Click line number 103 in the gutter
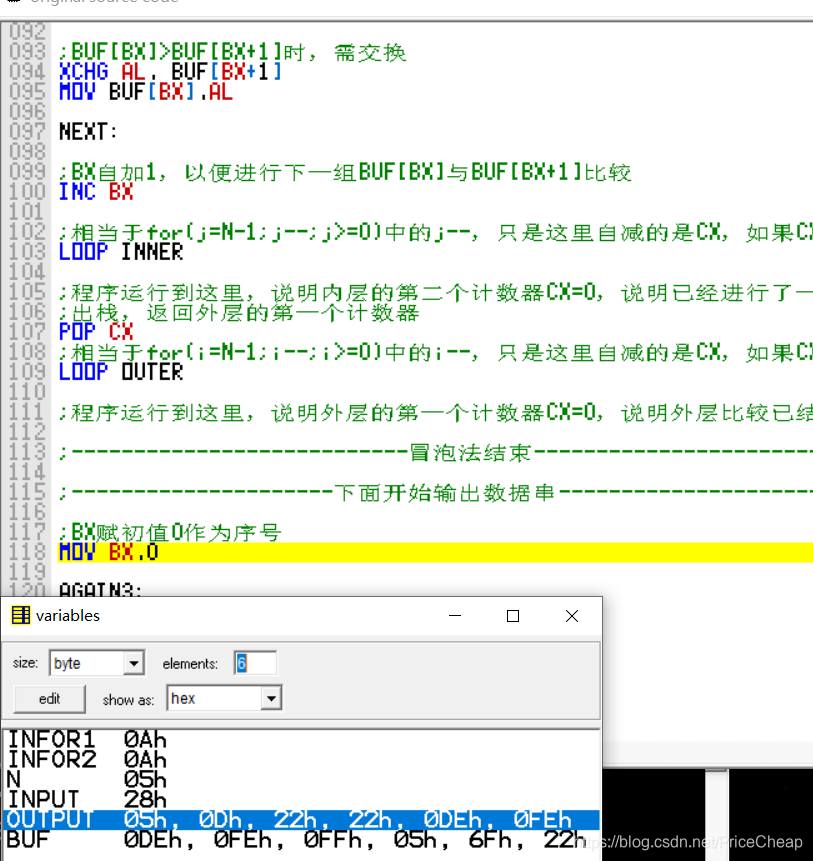The width and height of the screenshot is (813, 861). 27,252
